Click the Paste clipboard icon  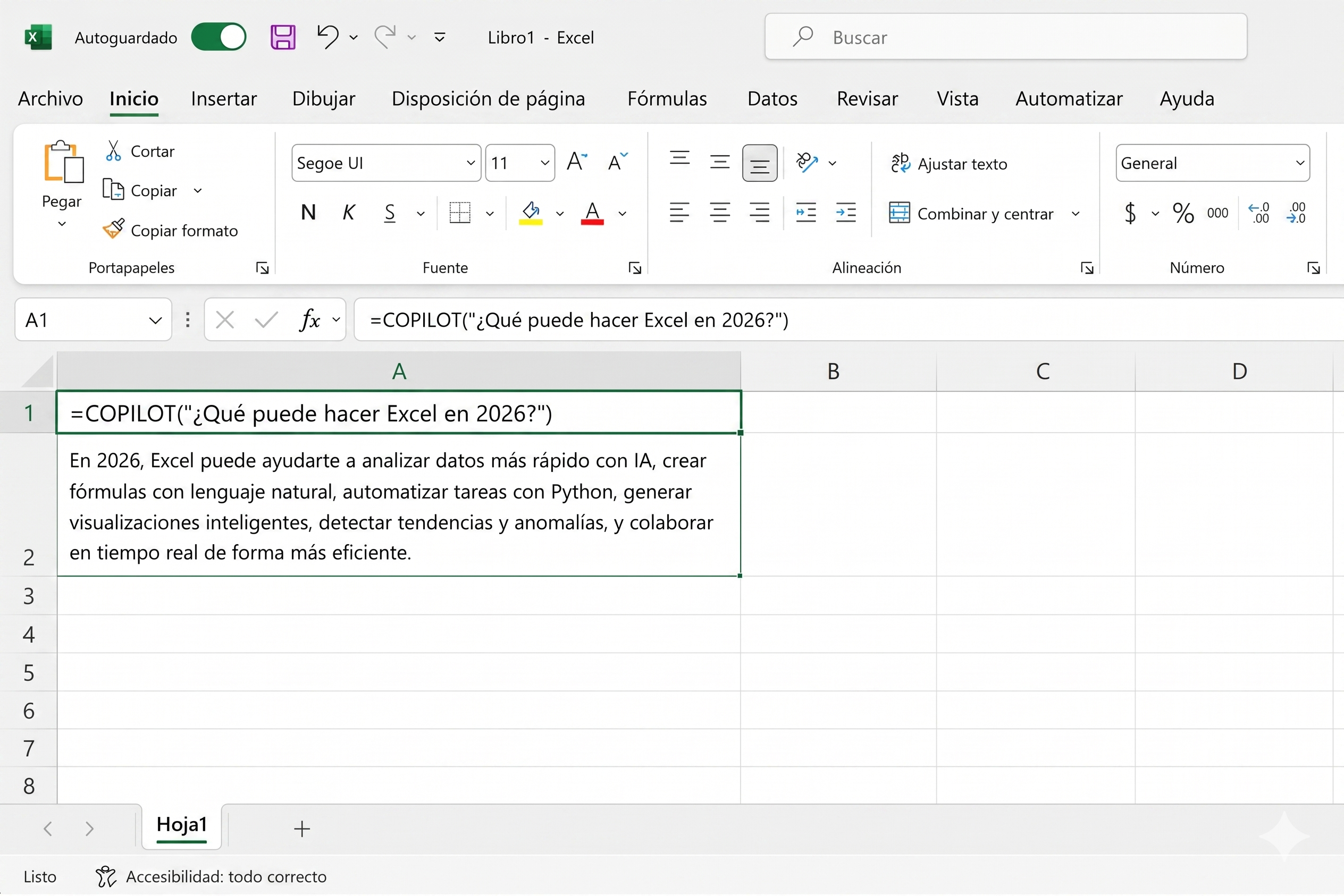tap(63, 161)
